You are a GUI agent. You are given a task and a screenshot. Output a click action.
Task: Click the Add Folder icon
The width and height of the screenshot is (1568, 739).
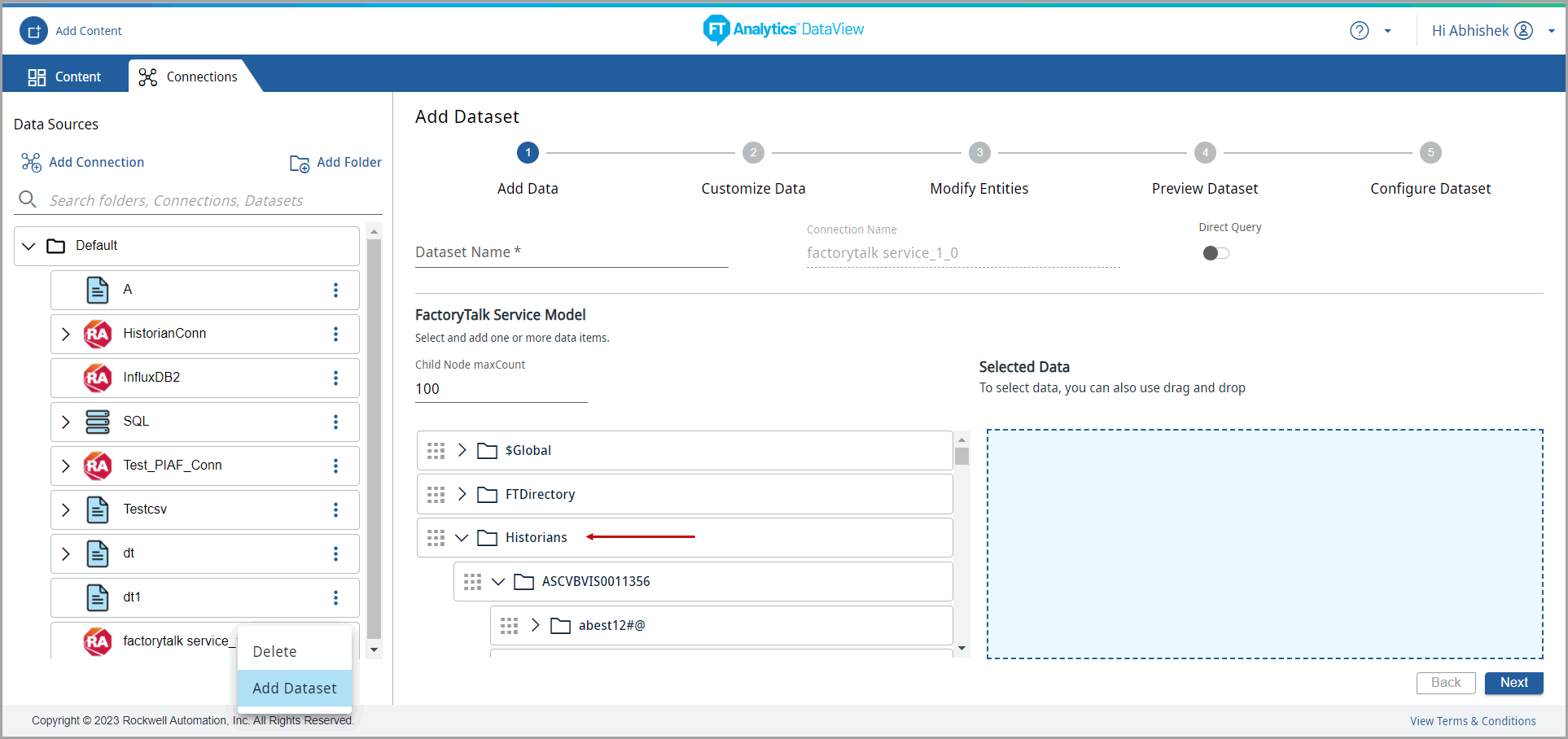(x=300, y=164)
